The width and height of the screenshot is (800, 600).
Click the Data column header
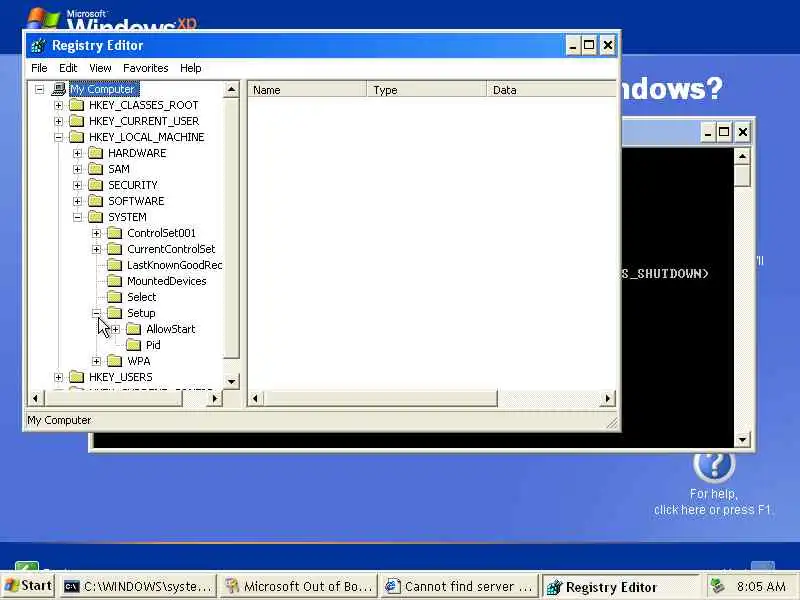(x=552, y=90)
